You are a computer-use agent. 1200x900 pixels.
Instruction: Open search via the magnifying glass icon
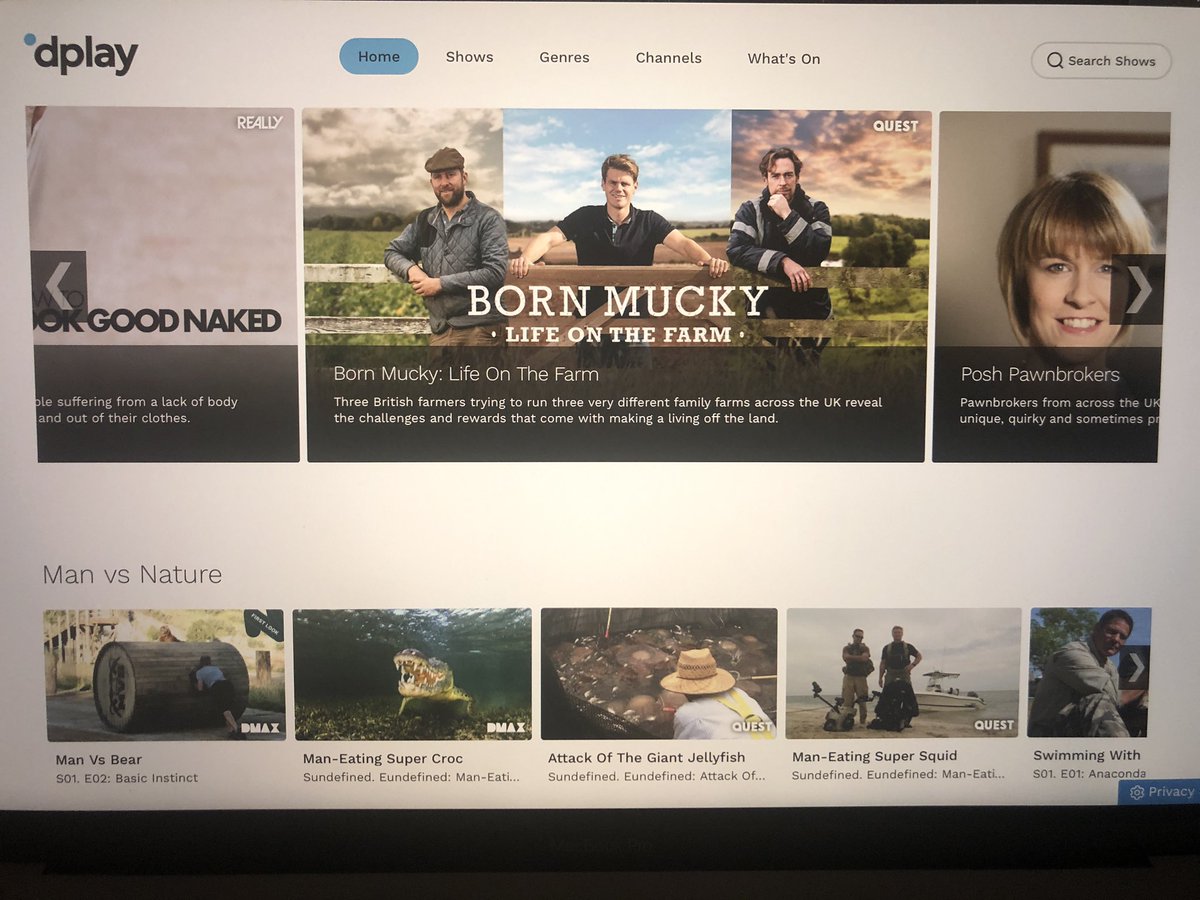pyautogui.click(x=1057, y=61)
